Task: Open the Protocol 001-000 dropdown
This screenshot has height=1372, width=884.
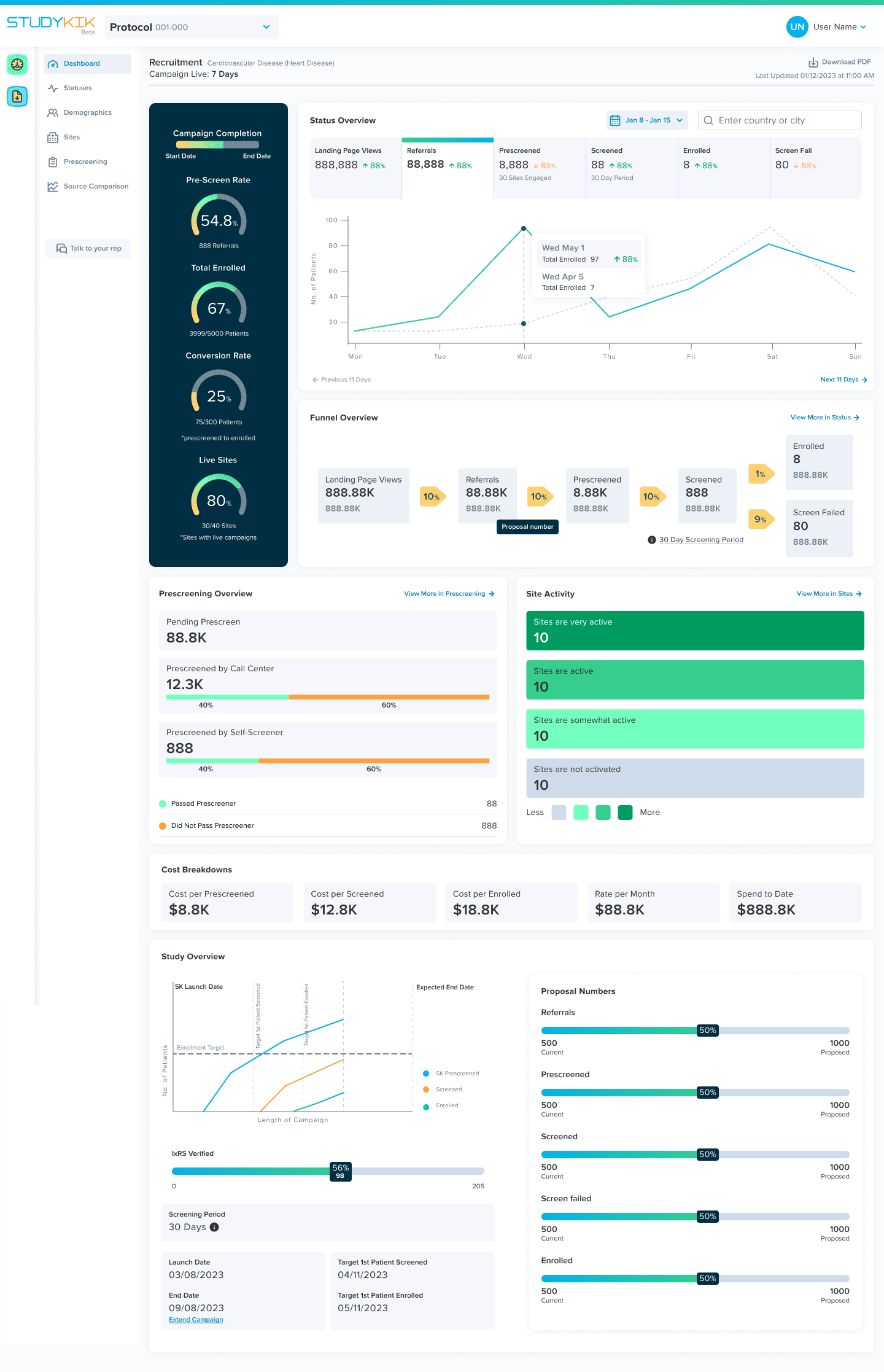Action: pos(192,27)
